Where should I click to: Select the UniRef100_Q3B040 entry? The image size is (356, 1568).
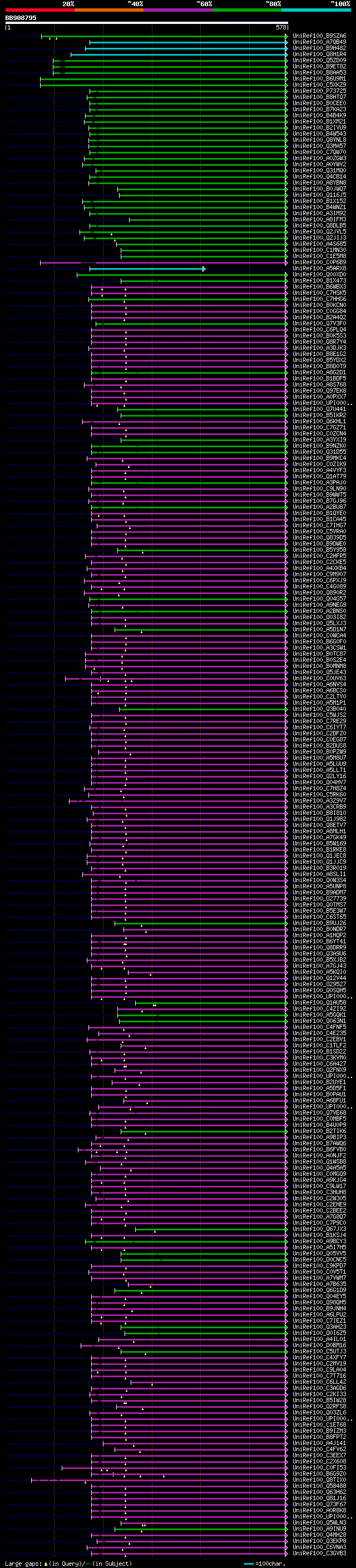pyautogui.click(x=319, y=709)
